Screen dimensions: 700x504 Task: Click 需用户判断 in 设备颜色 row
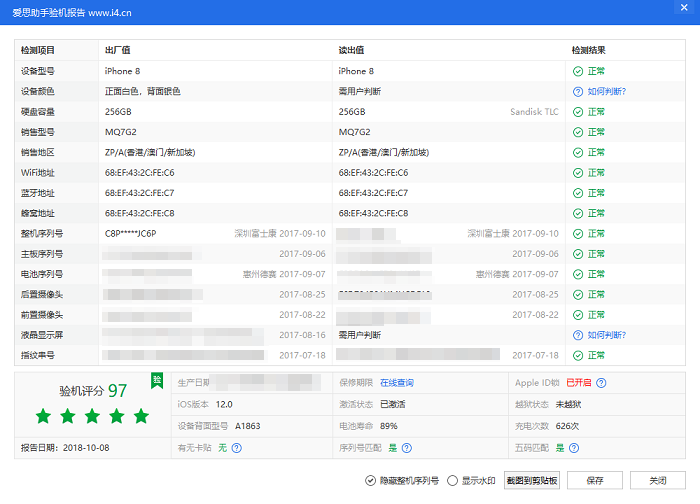(359, 92)
